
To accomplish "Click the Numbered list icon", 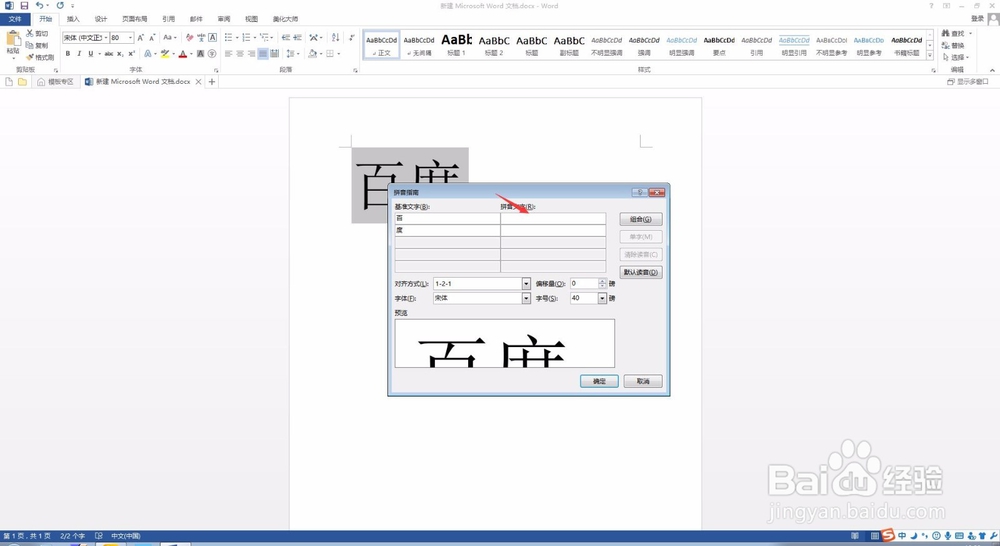I will (246, 38).
